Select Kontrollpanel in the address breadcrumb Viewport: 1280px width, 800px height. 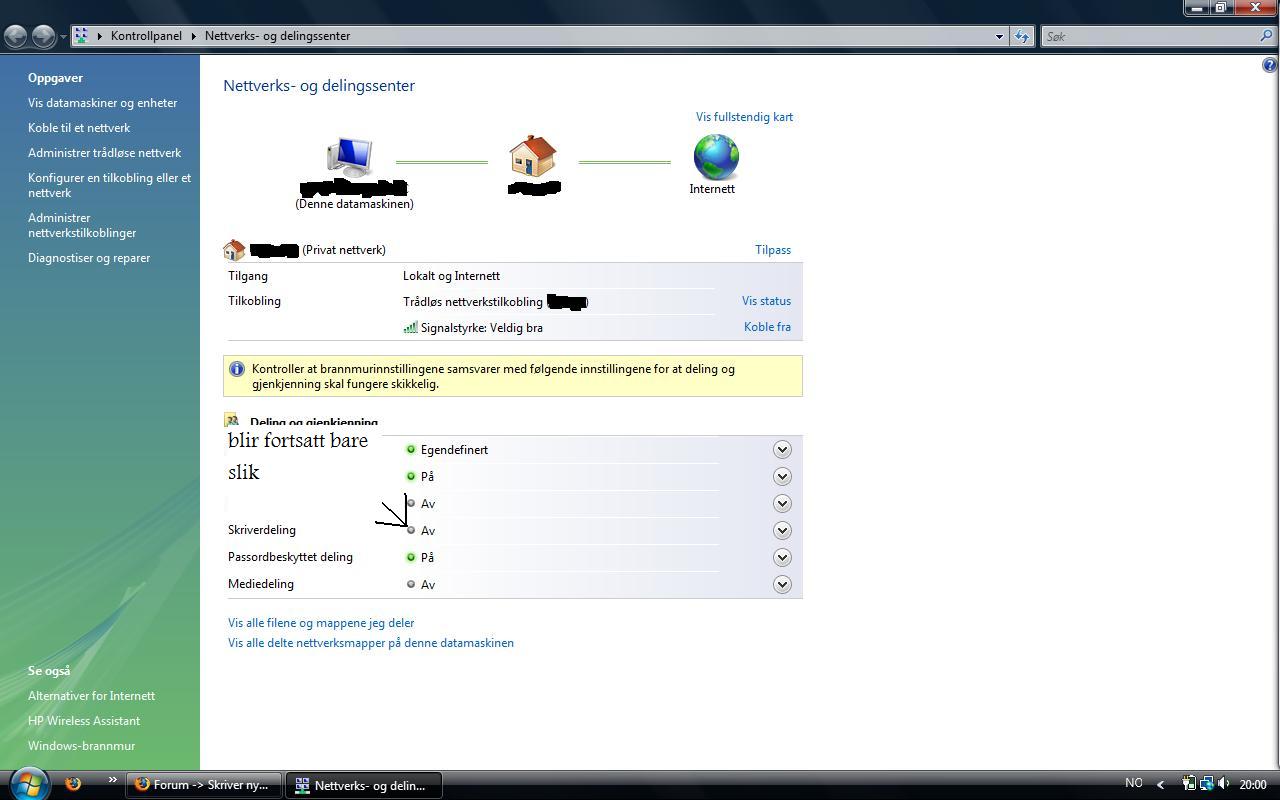pos(146,36)
